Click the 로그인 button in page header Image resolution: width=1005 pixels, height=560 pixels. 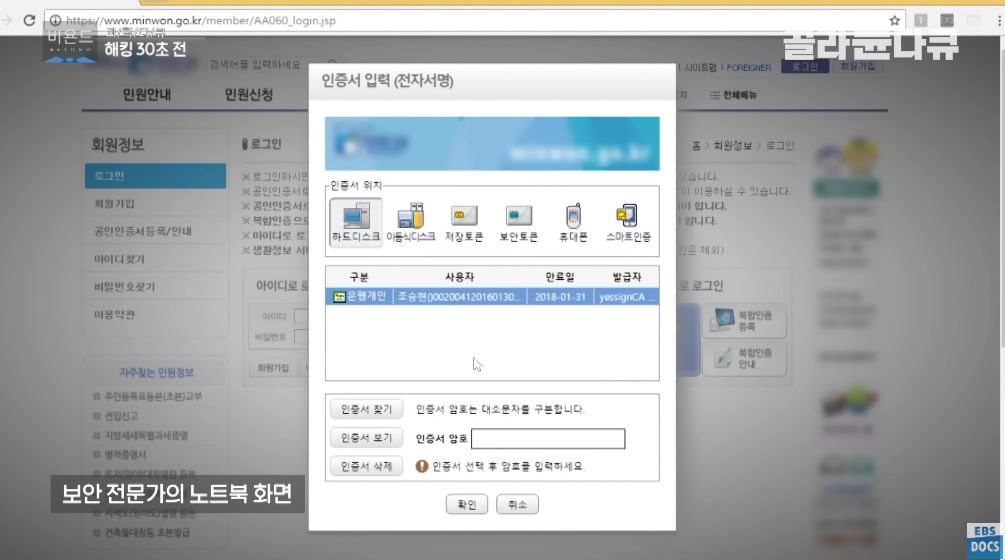(805, 67)
